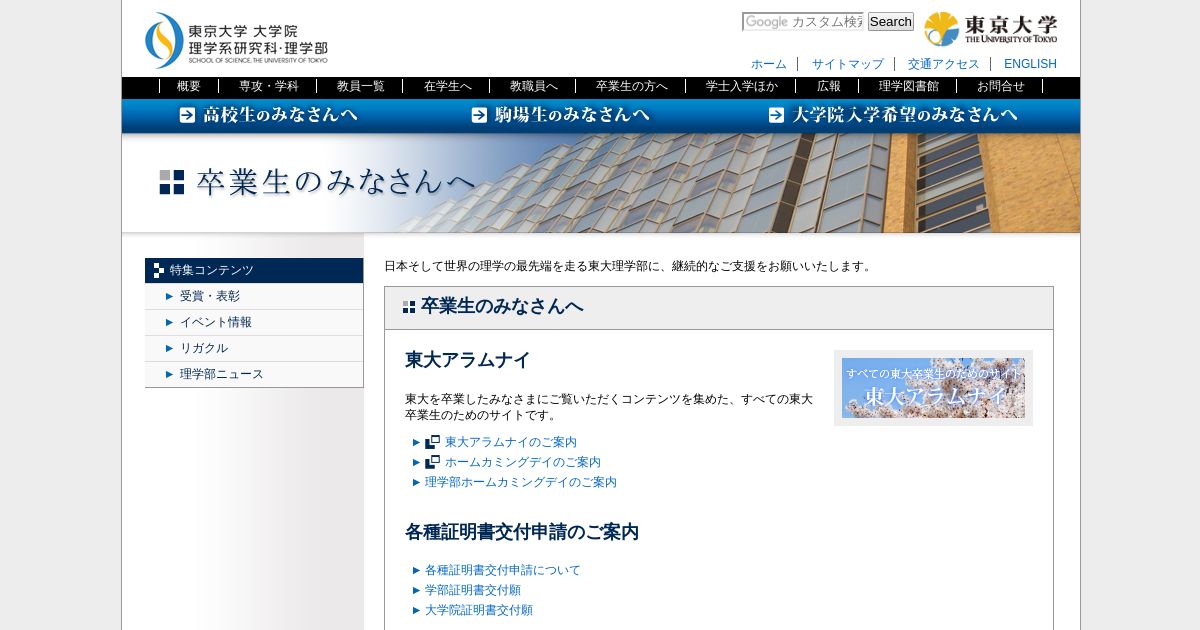This screenshot has width=1200, height=630.
Task: Switch to ENGLISH version
Action: [x=1030, y=64]
